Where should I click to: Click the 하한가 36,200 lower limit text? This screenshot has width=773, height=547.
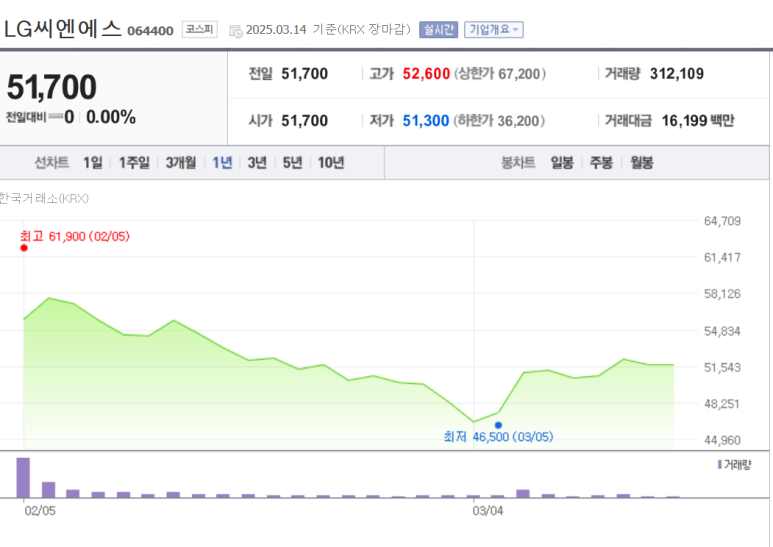499,121
